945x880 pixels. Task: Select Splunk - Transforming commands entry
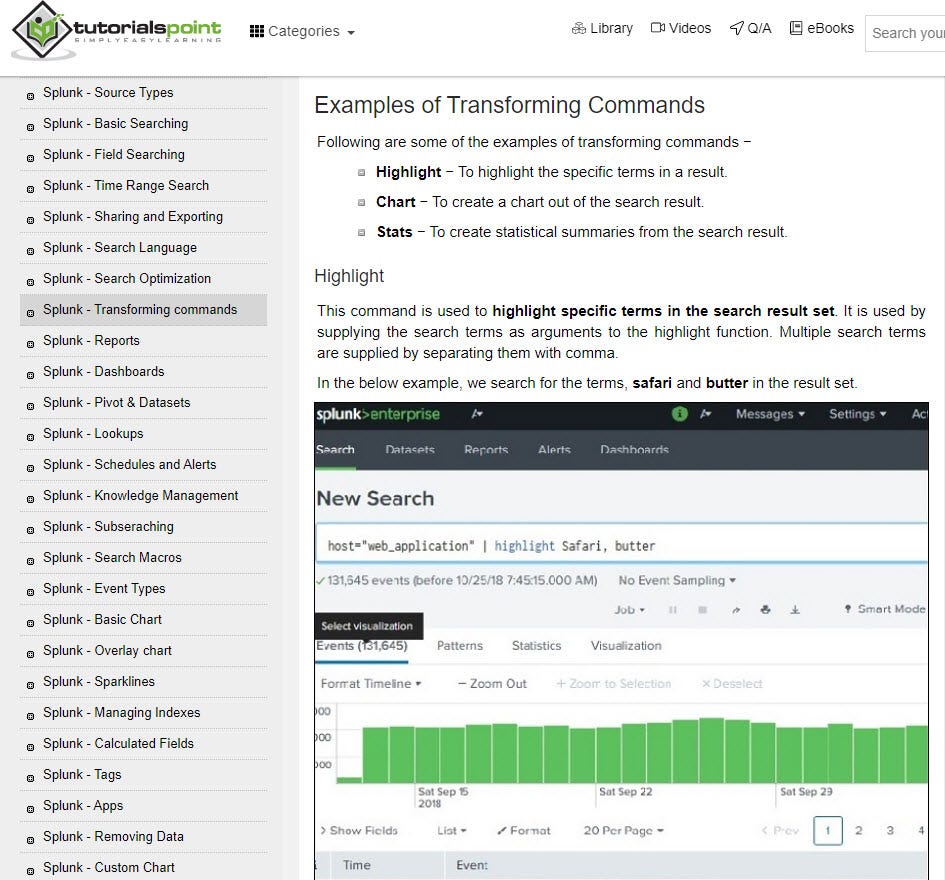143,310
